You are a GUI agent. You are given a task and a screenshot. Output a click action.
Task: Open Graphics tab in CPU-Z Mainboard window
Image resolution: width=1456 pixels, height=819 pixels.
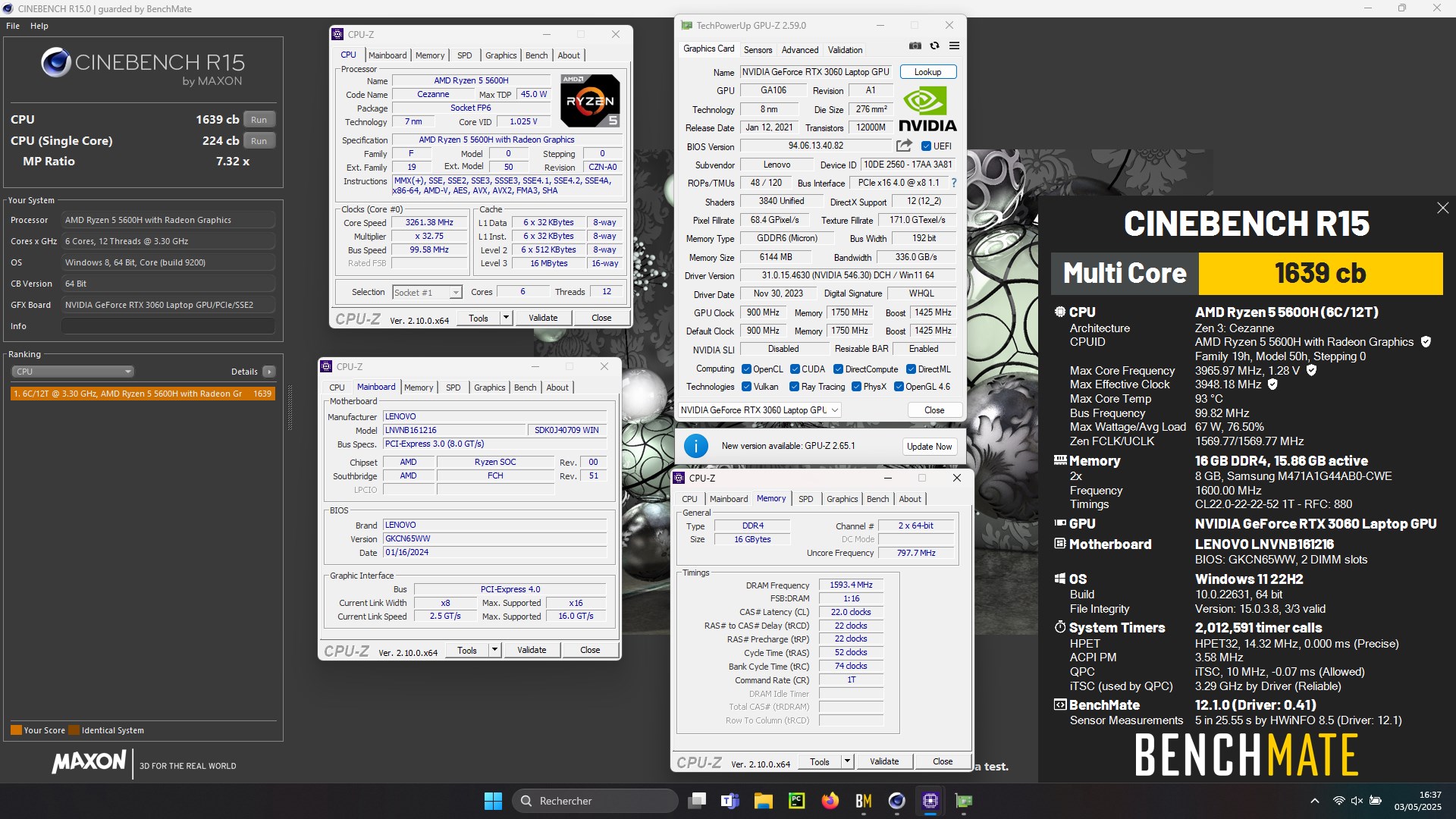[x=489, y=388]
